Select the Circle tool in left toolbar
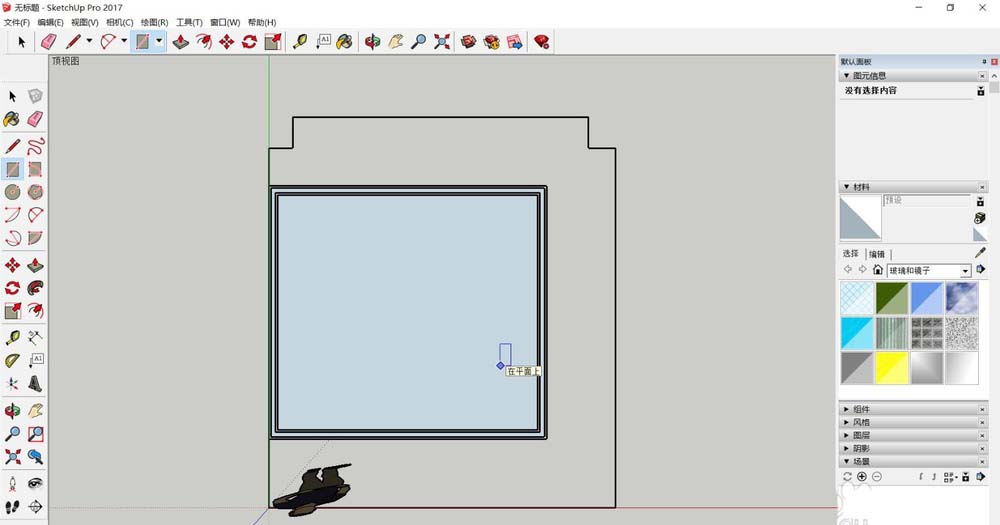This screenshot has height=525, width=1000. click(x=13, y=191)
